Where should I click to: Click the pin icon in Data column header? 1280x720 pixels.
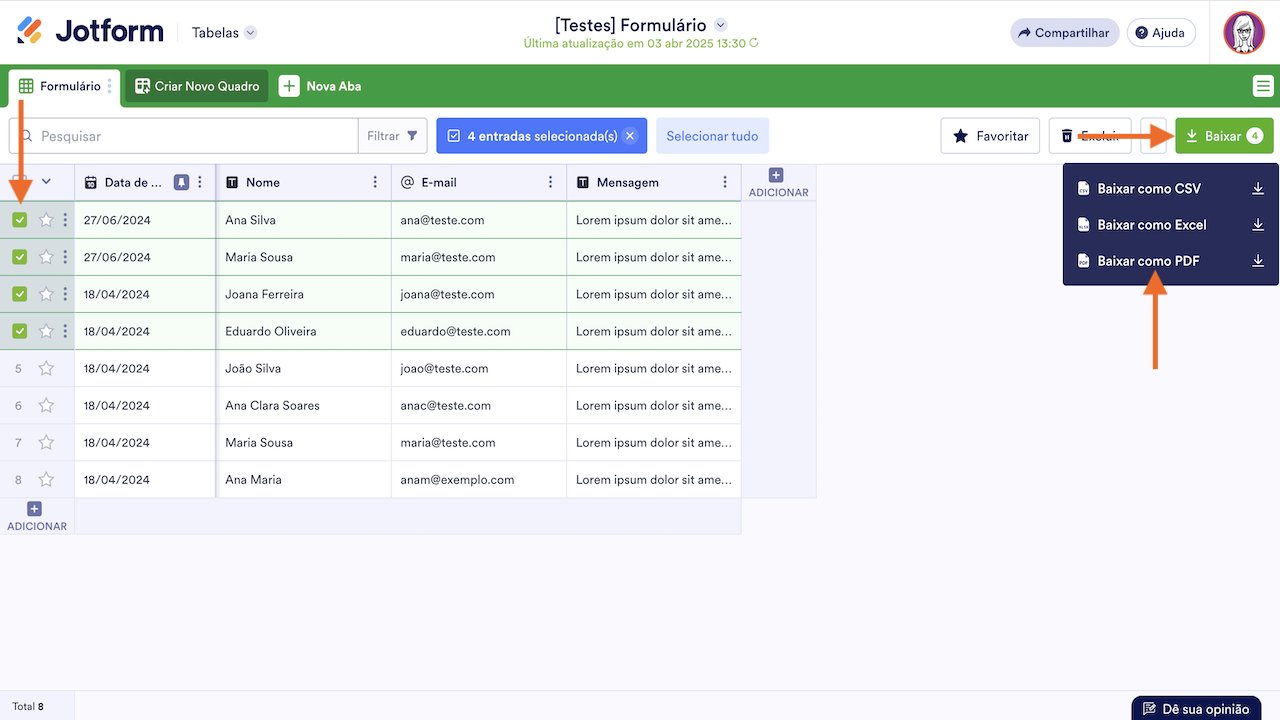tap(181, 182)
